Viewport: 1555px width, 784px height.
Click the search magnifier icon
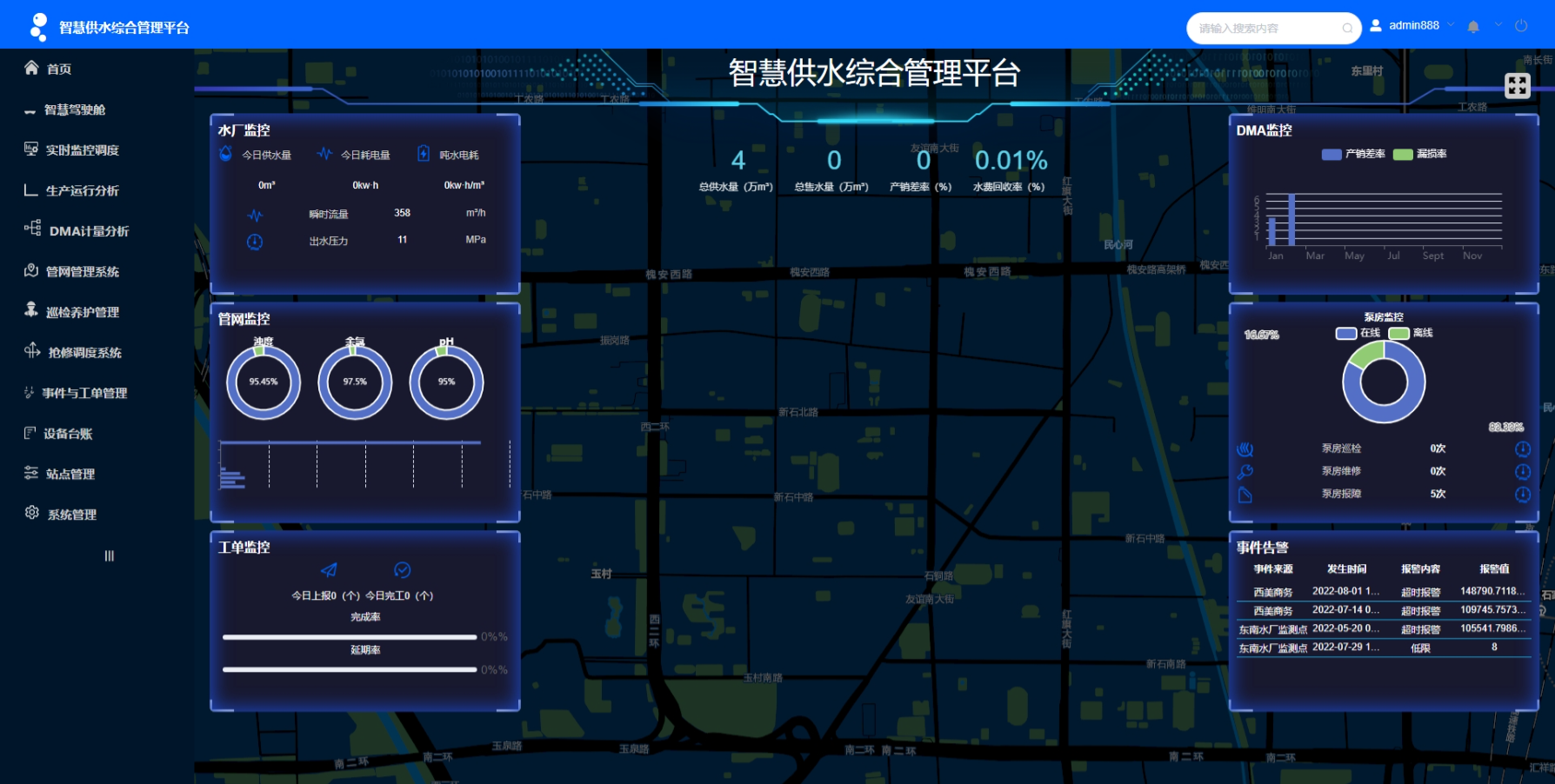[x=1347, y=29]
